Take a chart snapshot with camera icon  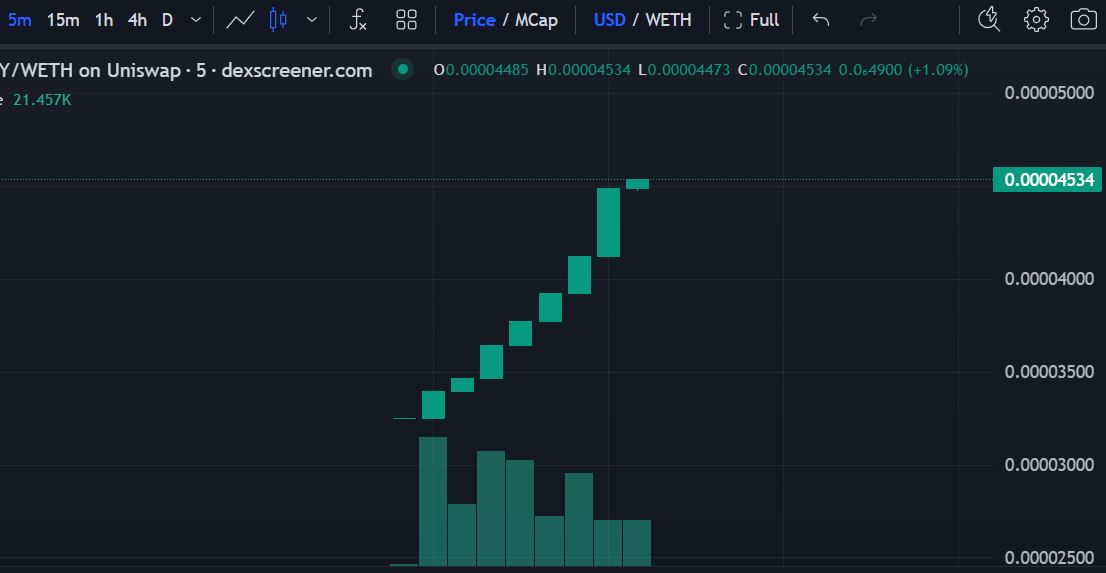tap(1083, 20)
